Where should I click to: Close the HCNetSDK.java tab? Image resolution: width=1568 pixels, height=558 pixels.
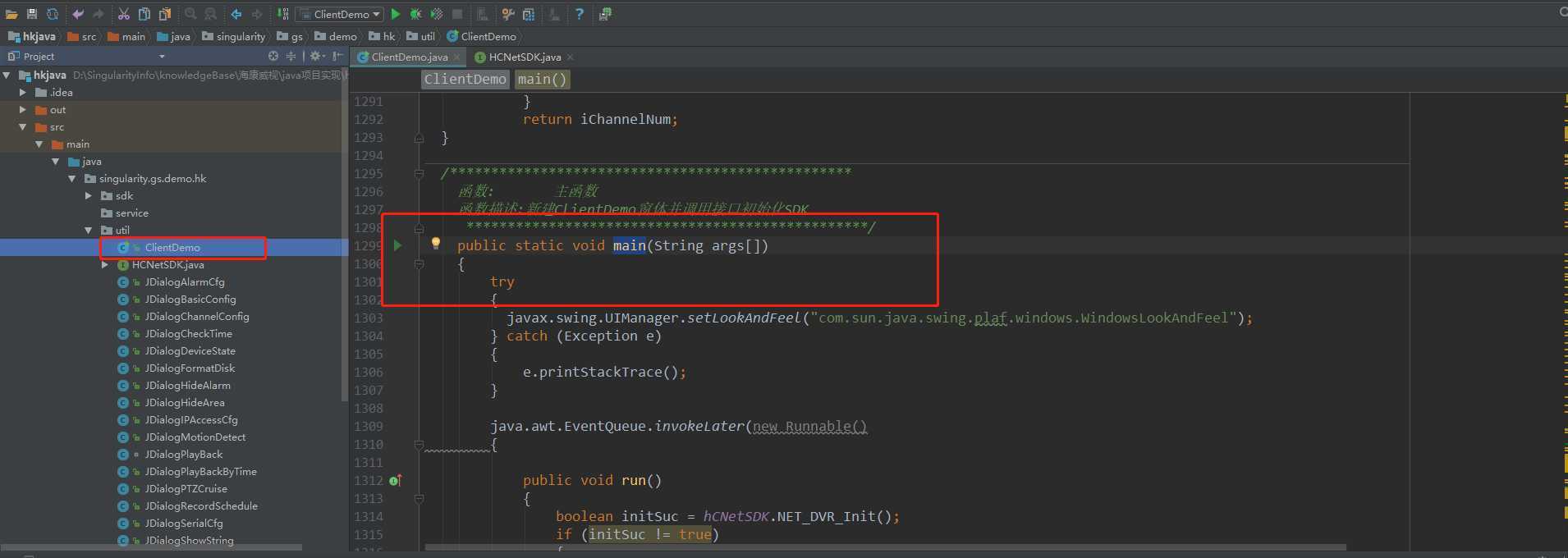pos(570,57)
